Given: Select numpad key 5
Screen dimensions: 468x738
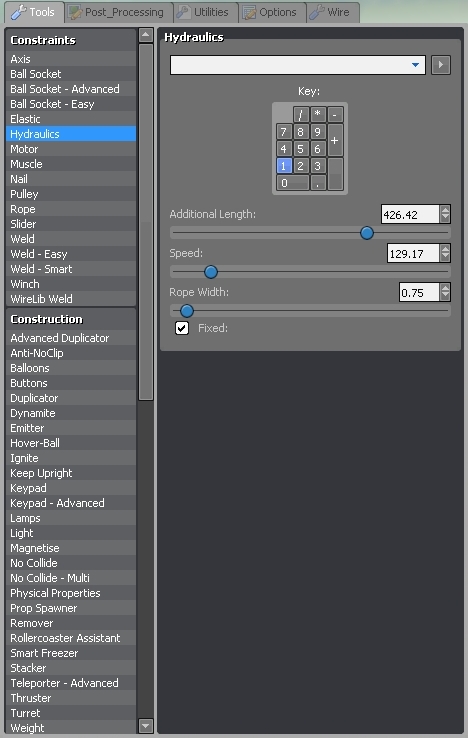Looking at the screenshot, I should 301,149.
